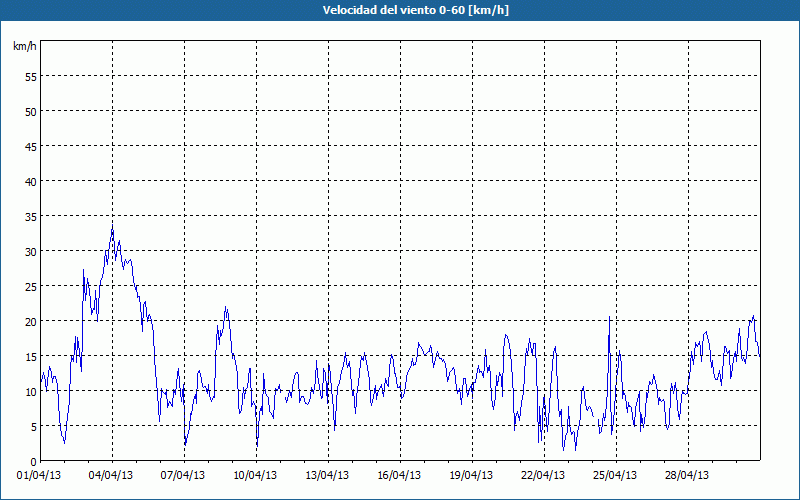Image resolution: width=800 pixels, height=500 pixels.
Task: Click the 10 value on y-axis
Action: point(31,391)
